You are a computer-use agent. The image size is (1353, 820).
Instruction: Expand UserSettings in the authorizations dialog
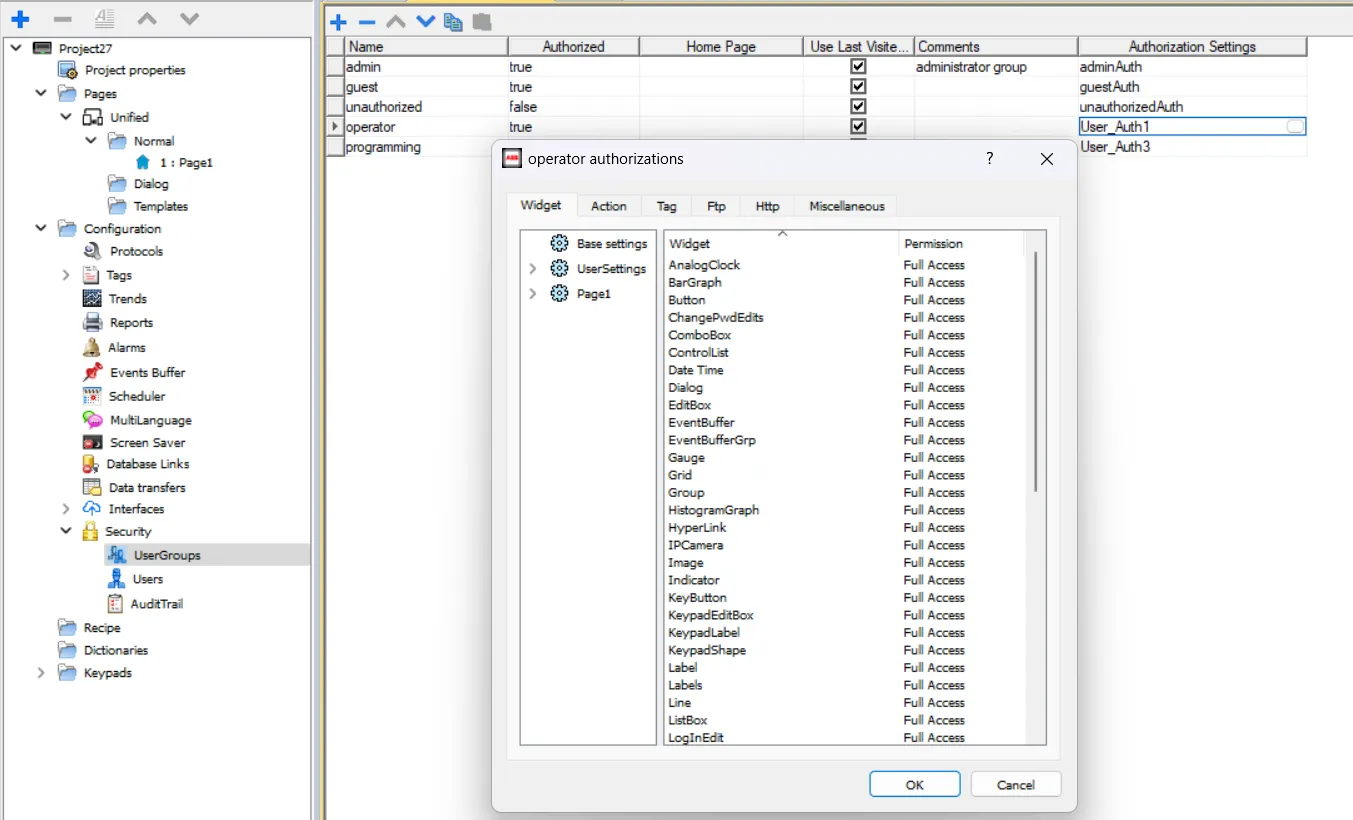pyautogui.click(x=531, y=268)
